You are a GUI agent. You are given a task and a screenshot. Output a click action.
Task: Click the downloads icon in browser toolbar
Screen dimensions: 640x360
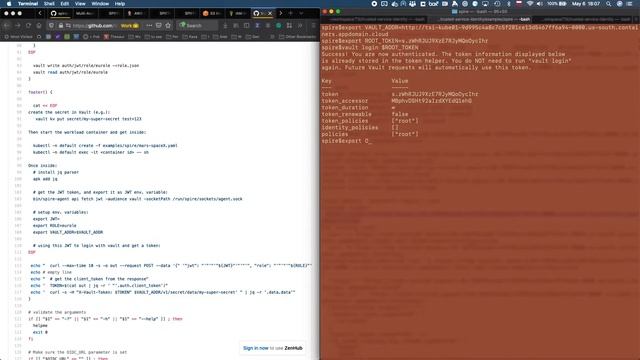pos(225,25)
